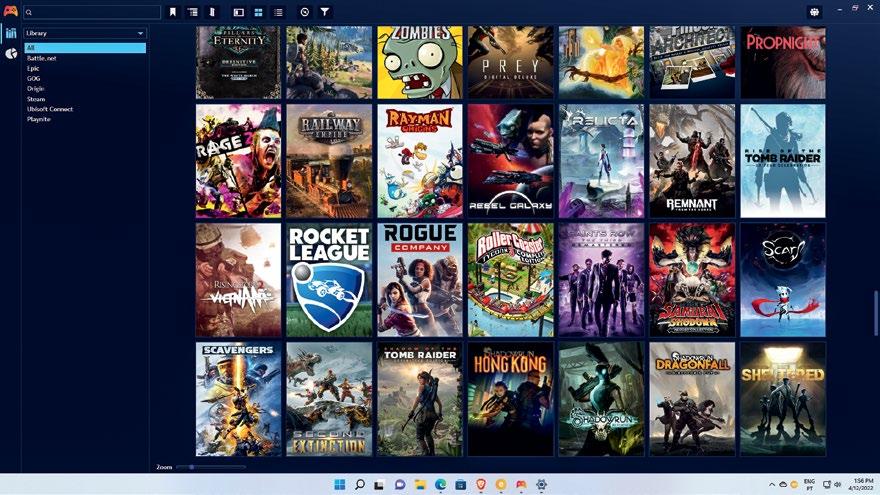Viewport: 880px width, 495px height.
Task: Select the Scavengers game cover
Action: (238, 399)
